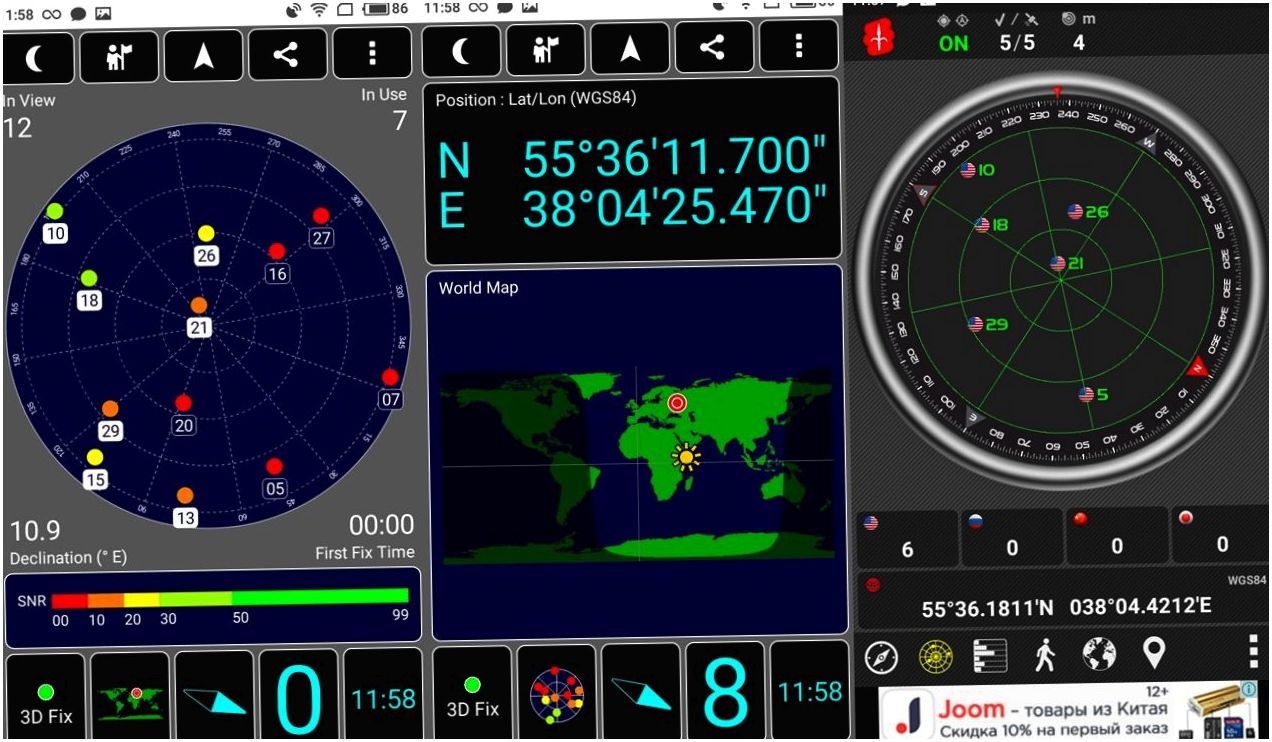Toggle night mode moon icon on left screen
The width and height of the screenshot is (1272, 742).
pyautogui.click(x=37, y=57)
